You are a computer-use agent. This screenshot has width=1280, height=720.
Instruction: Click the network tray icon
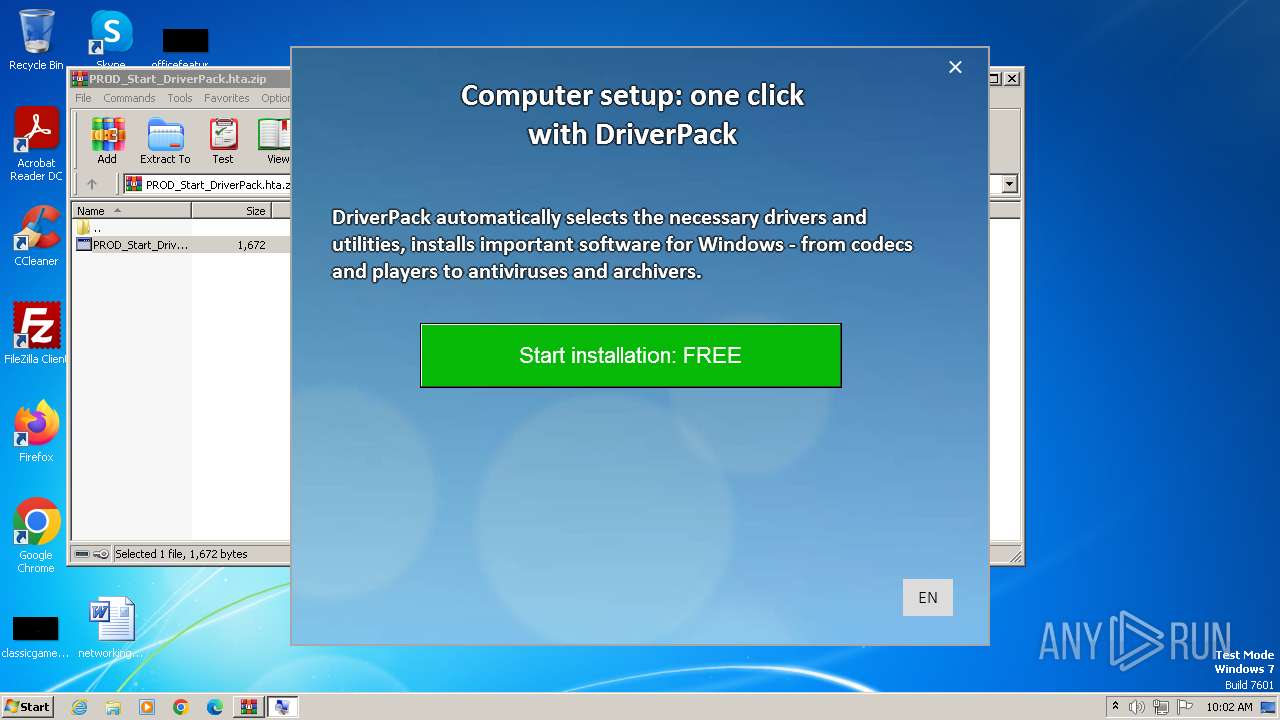point(1161,707)
